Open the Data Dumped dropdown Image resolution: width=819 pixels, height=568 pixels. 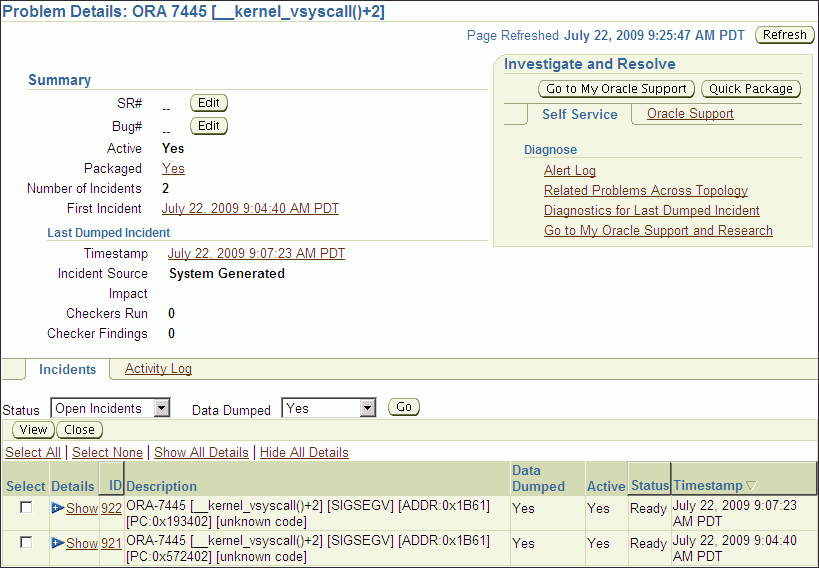(x=367, y=408)
